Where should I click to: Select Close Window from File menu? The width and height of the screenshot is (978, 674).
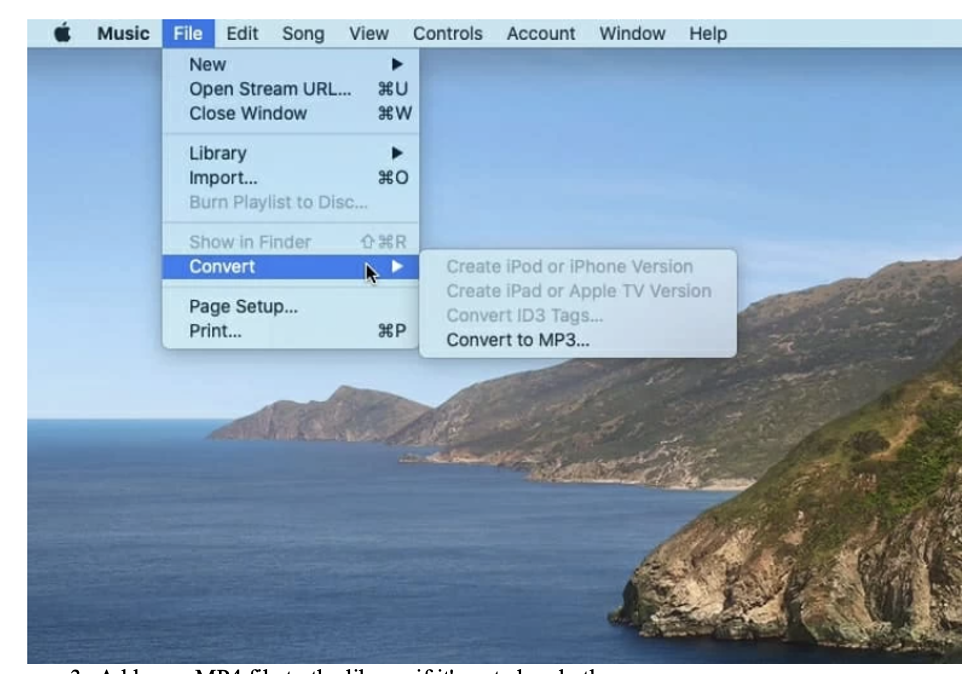[x=248, y=113]
